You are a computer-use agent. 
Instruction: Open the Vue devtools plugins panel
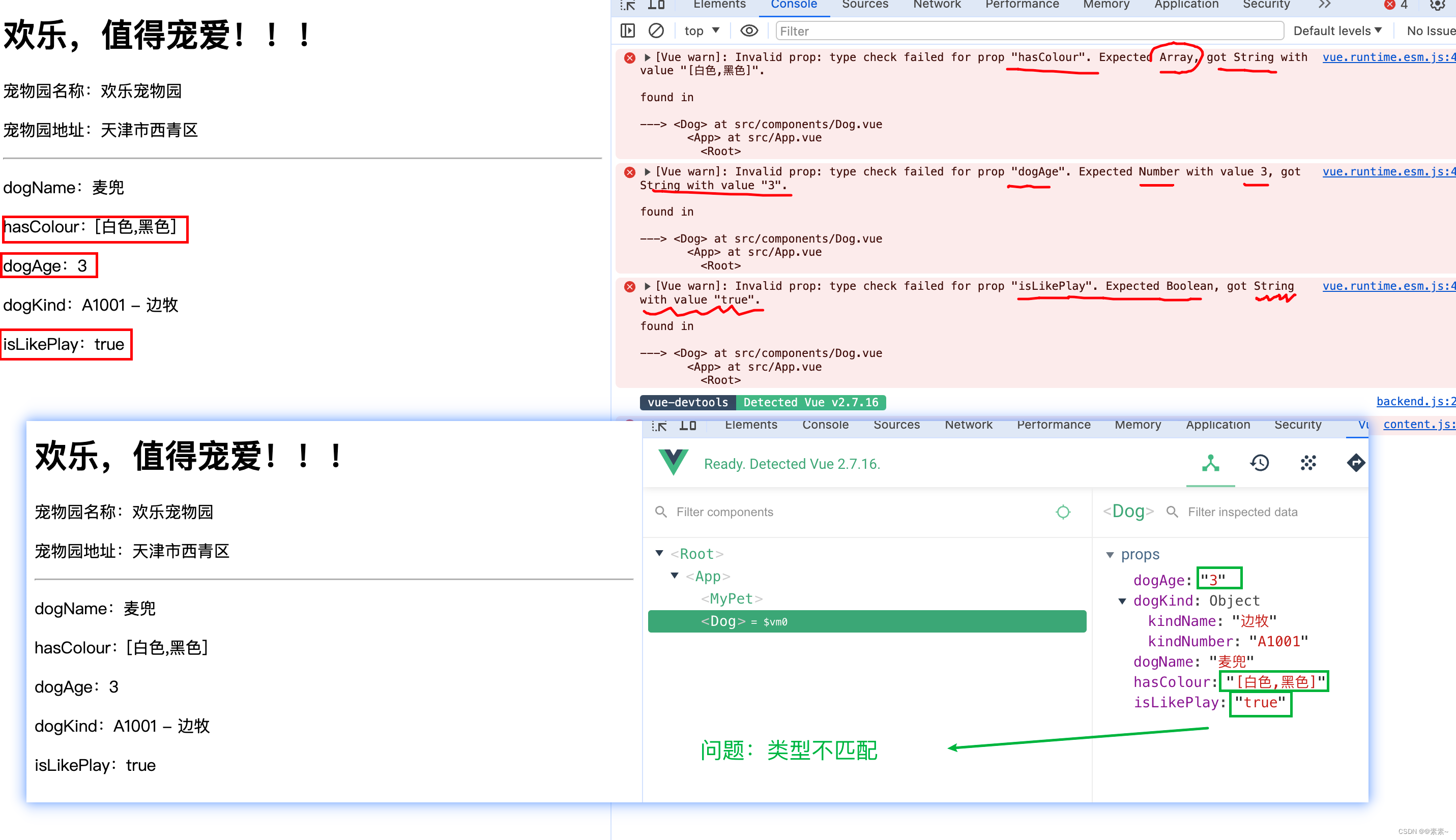click(1308, 463)
